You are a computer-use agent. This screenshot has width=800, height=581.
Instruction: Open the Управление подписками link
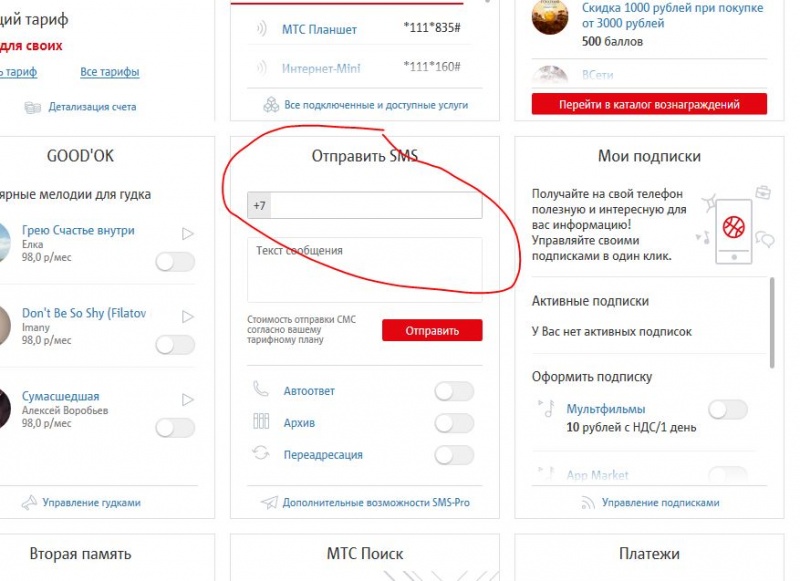660,502
